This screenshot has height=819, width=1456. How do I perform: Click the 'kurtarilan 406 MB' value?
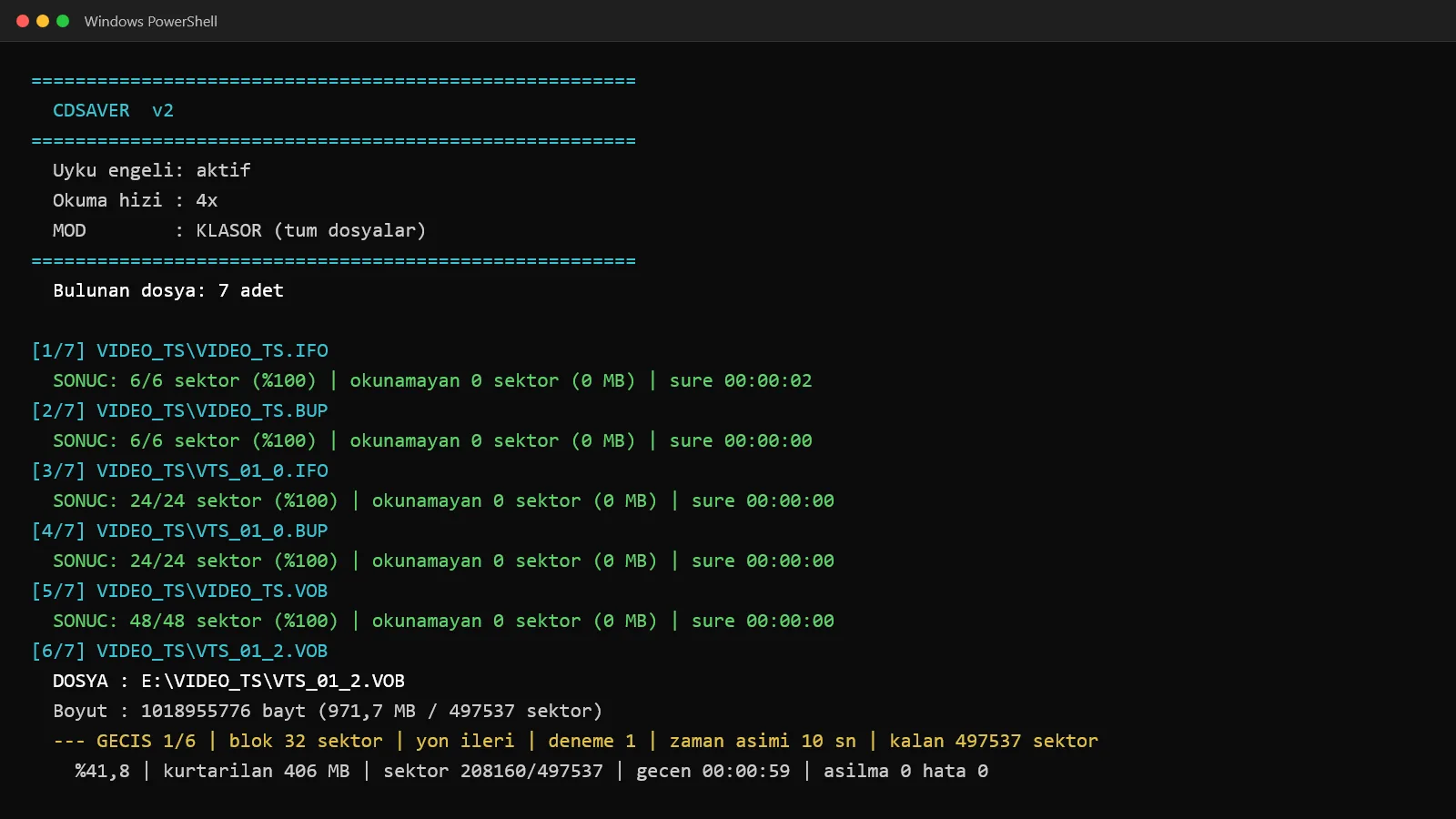pyautogui.click(x=256, y=771)
